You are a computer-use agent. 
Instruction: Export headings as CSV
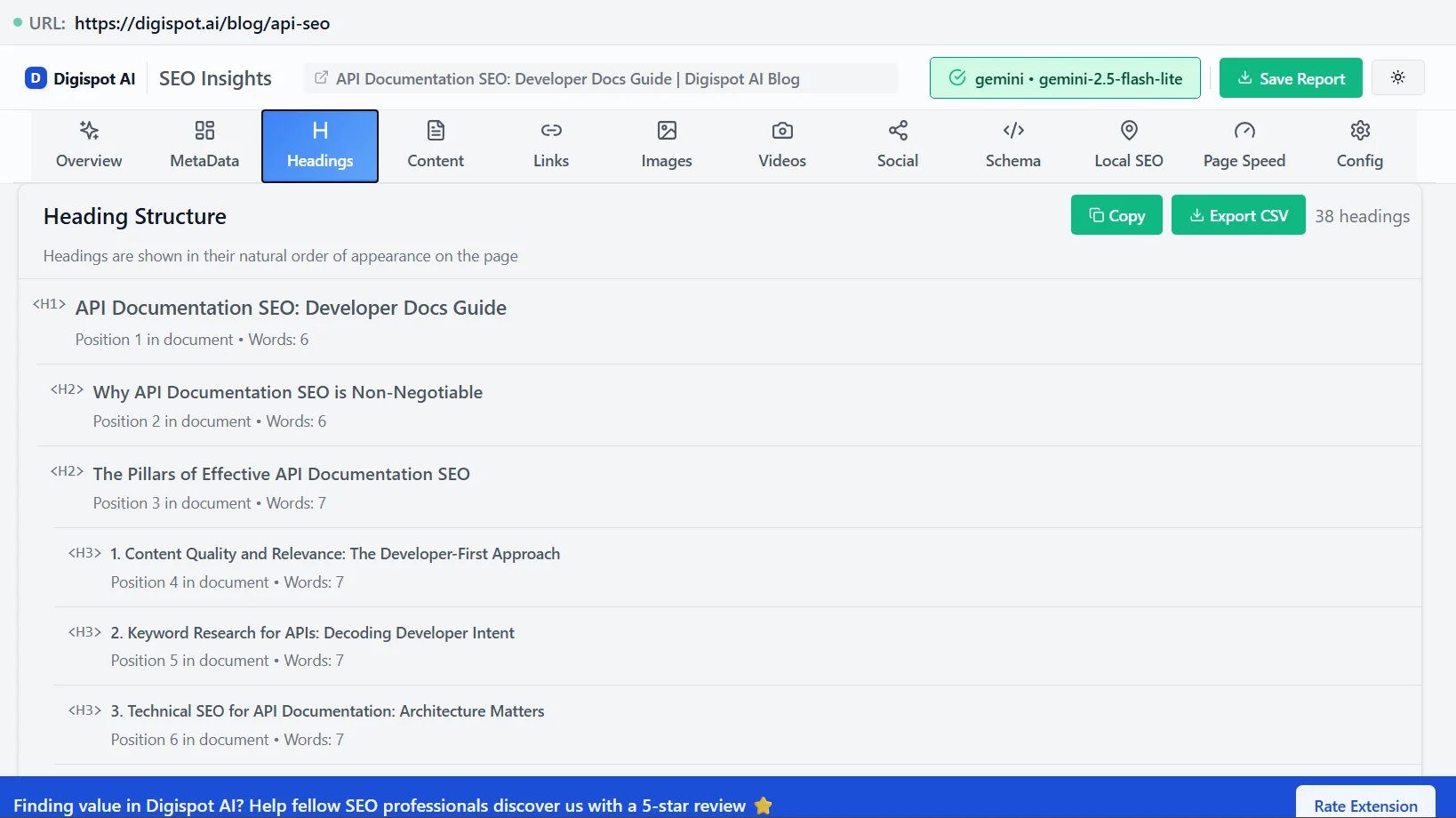1237,214
